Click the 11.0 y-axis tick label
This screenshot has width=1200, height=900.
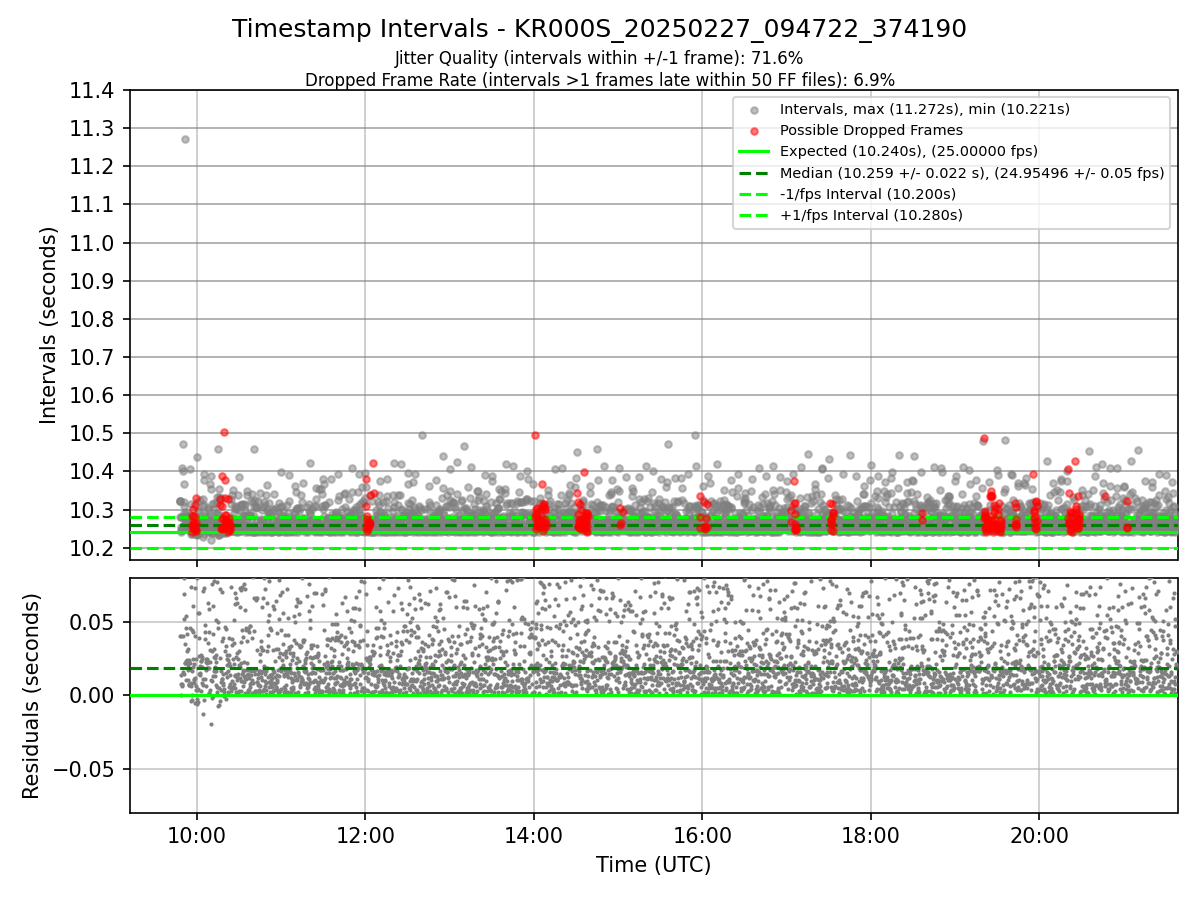pos(94,243)
